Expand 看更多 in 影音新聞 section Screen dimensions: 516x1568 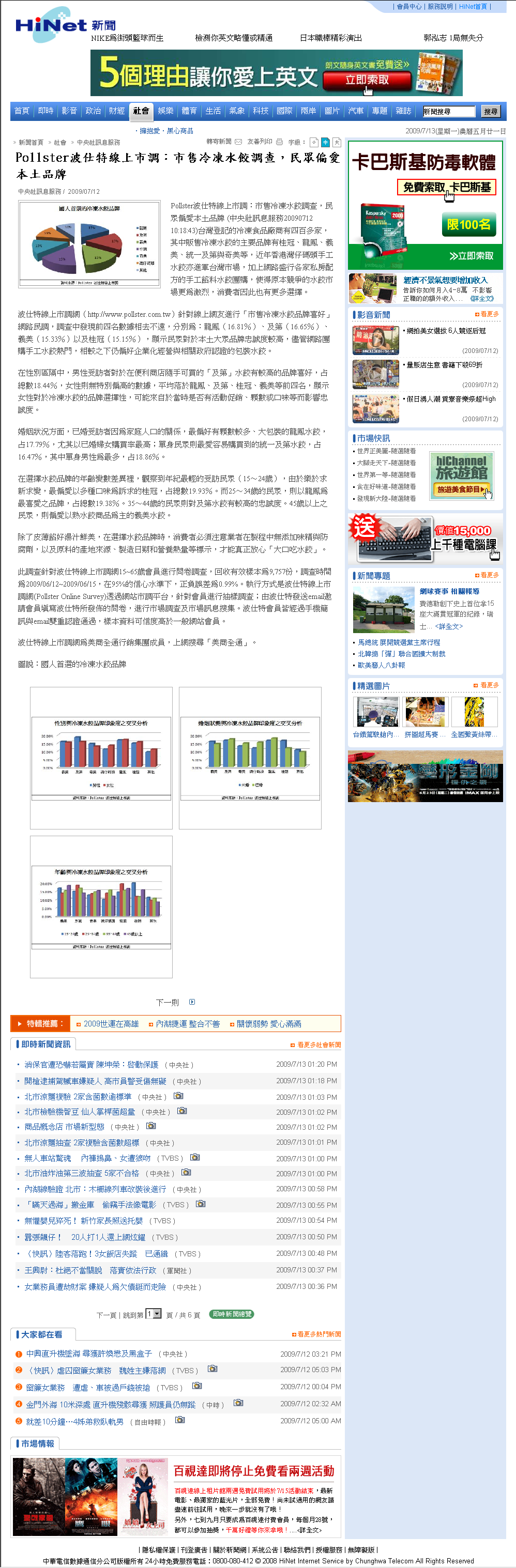[x=489, y=314]
